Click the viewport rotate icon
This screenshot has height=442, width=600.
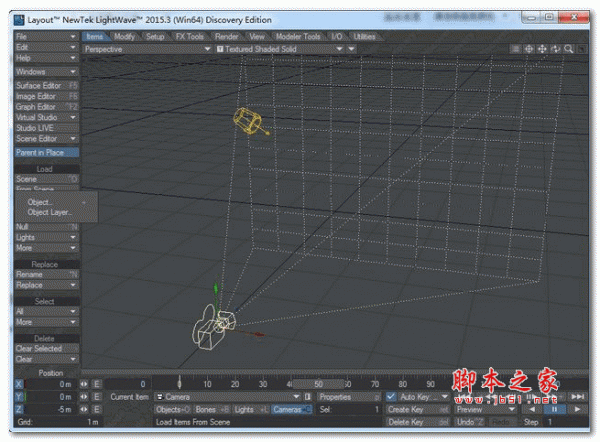(x=554, y=49)
